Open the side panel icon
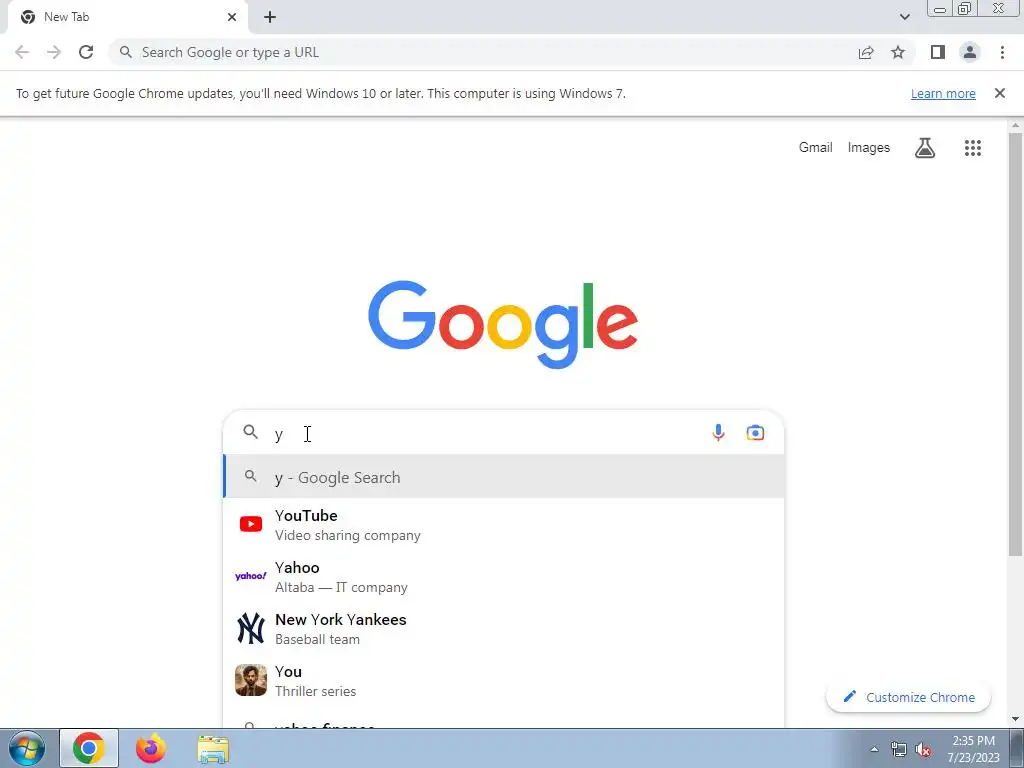 coord(938,52)
